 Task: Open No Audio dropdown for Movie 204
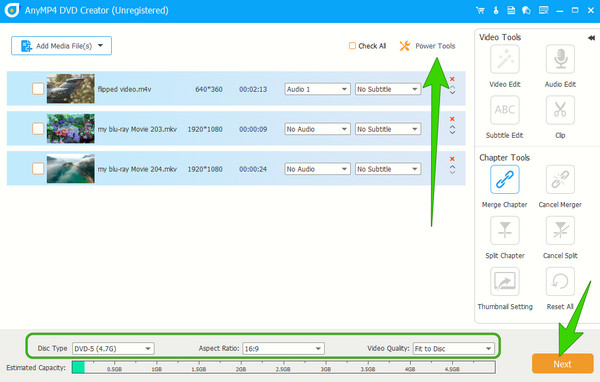[x=317, y=169]
